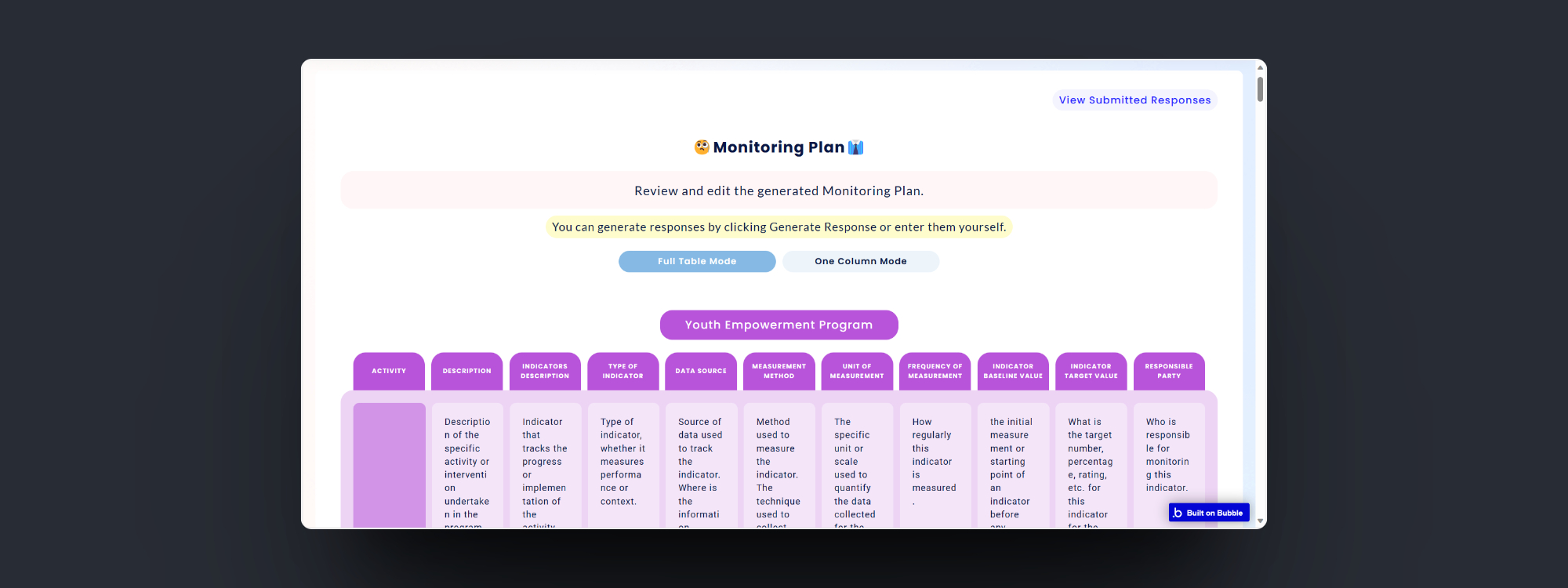Click the empty Activity input cell
The image size is (1568, 588).
(389, 464)
